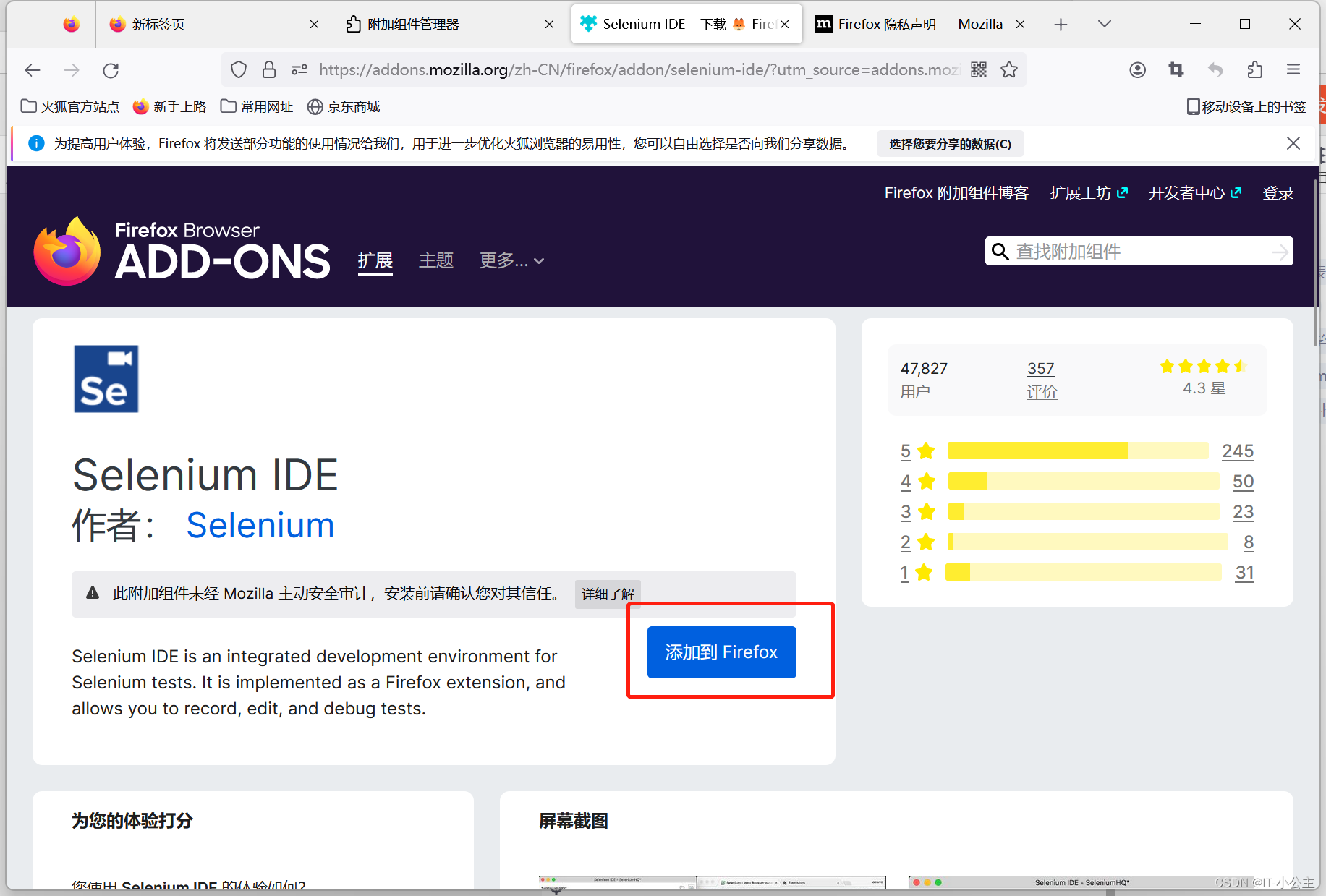Viewport: 1326px width, 896px height.
Task: Open the 常用网址 bookmark folder
Action: (x=257, y=106)
